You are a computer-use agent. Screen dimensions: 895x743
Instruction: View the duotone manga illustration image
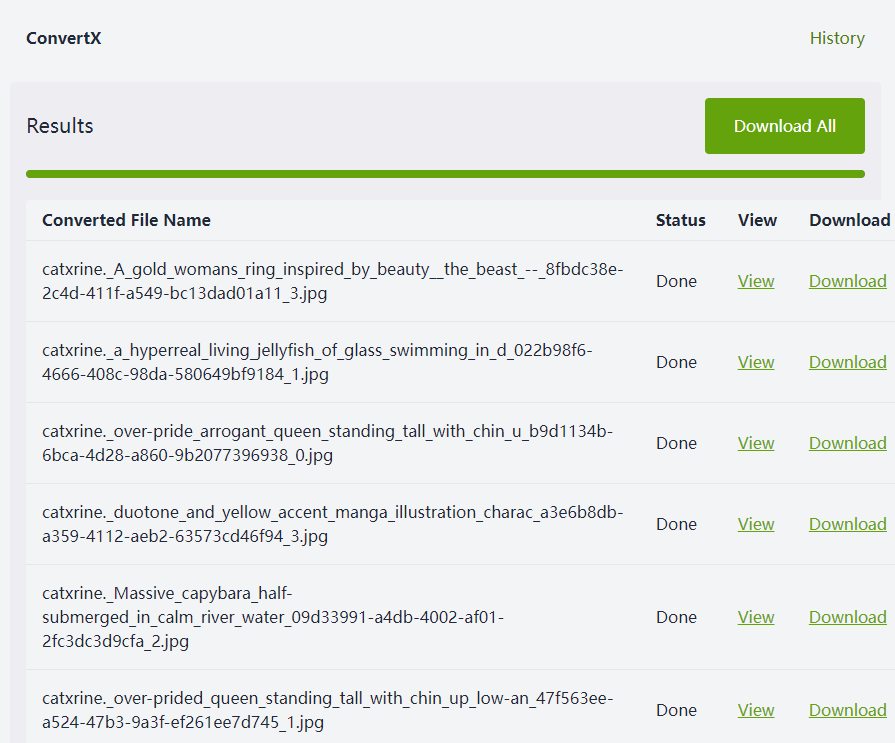(756, 524)
